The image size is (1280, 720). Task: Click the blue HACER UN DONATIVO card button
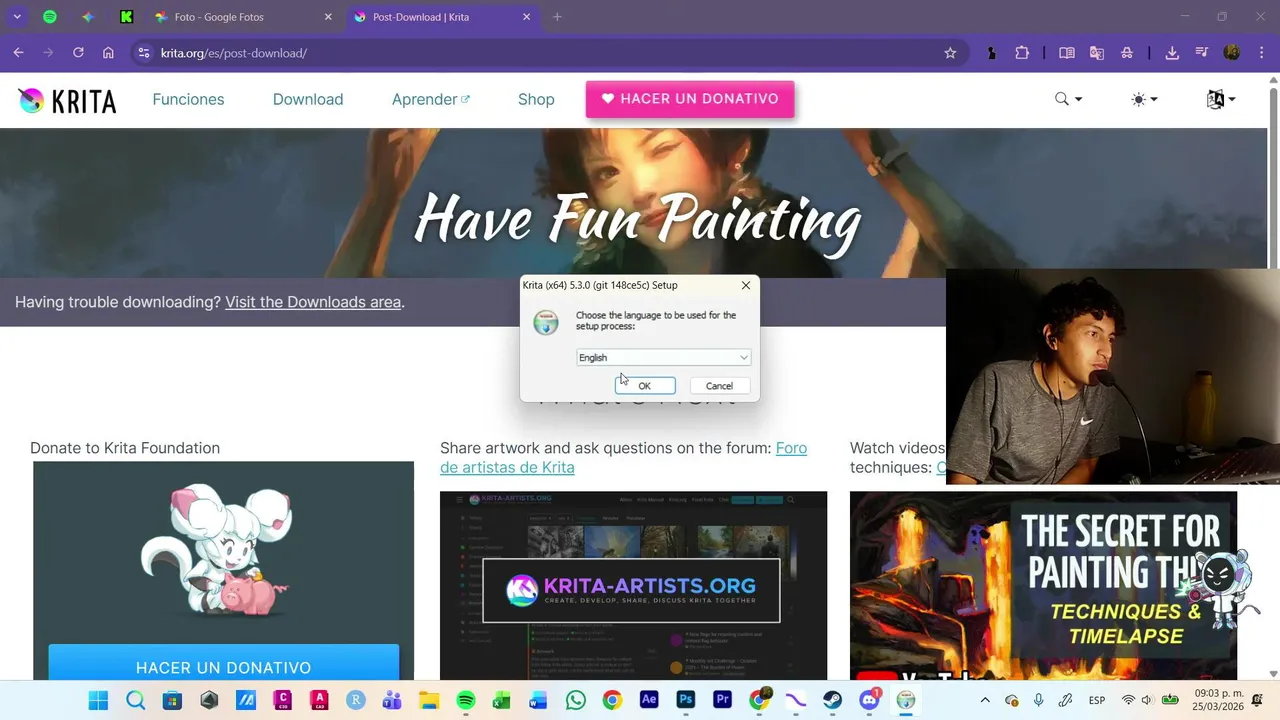pyautogui.click(x=224, y=667)
